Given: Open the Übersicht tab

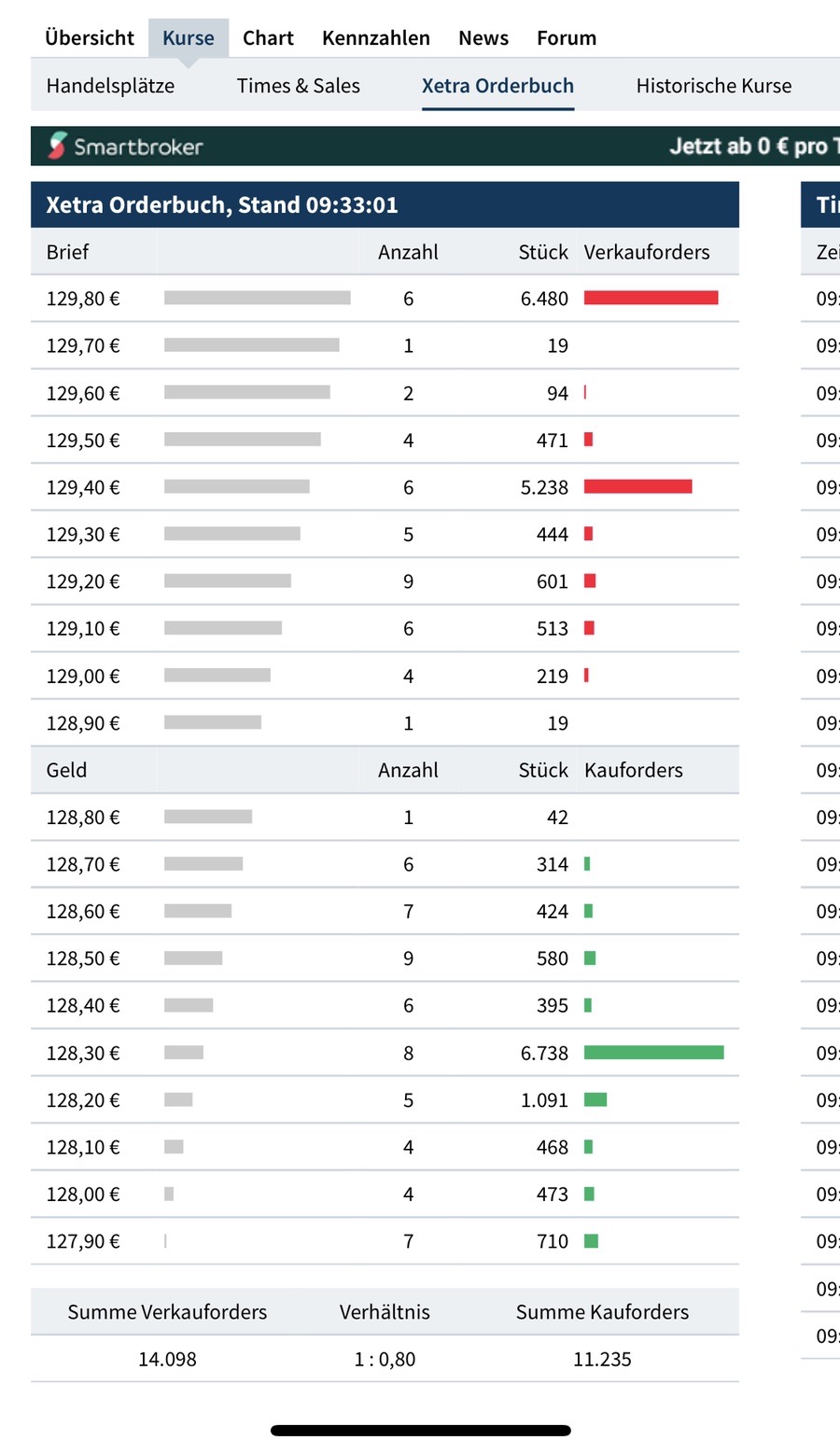Looking at the screenshot, I should 90,38.
